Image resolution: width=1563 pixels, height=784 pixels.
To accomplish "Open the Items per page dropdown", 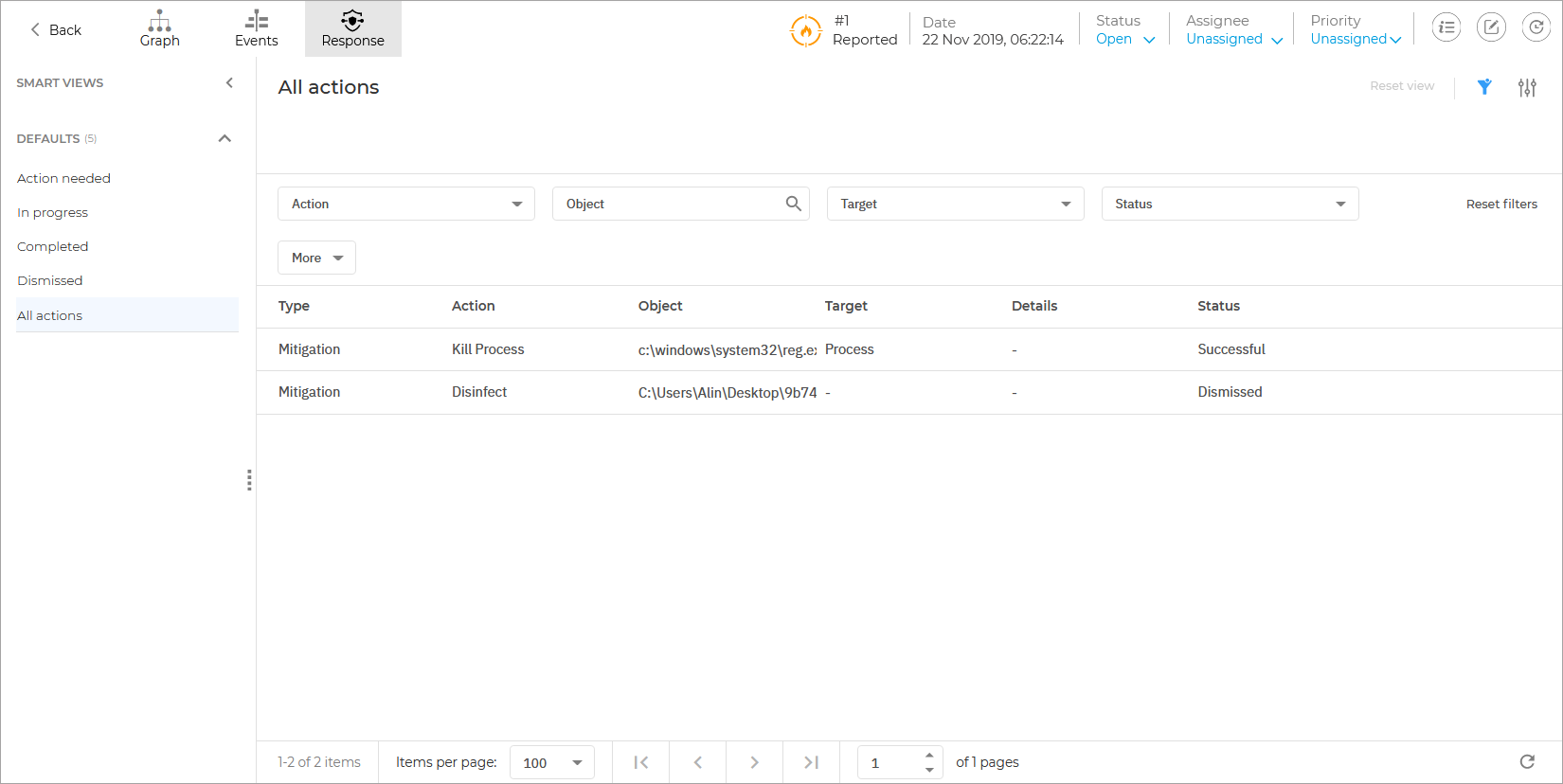I will pyautogui.click(x=552, y=762).
